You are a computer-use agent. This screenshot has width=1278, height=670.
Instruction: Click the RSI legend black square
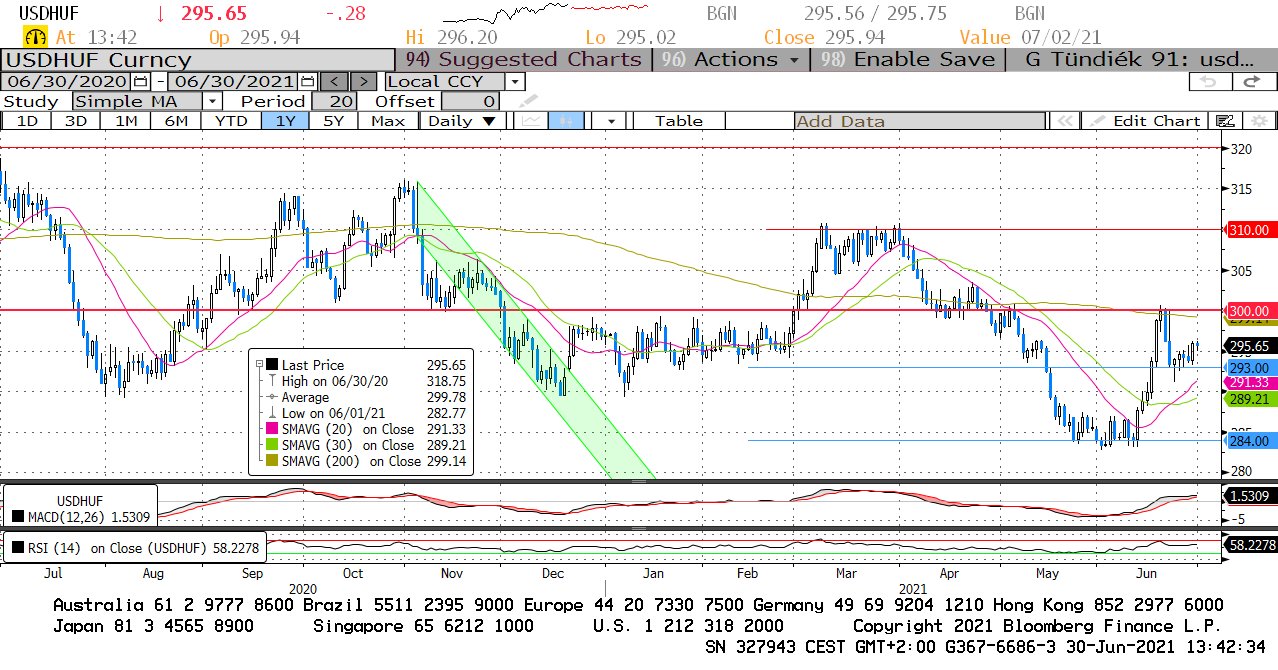point(17,547)
